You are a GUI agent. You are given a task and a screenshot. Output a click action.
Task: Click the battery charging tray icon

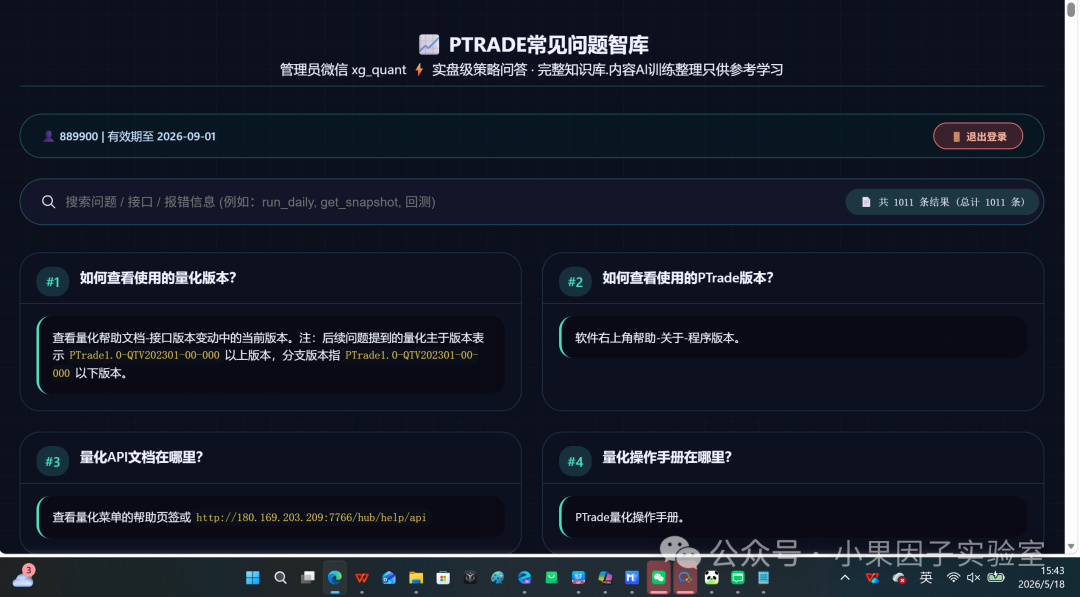tap(996, 578)
